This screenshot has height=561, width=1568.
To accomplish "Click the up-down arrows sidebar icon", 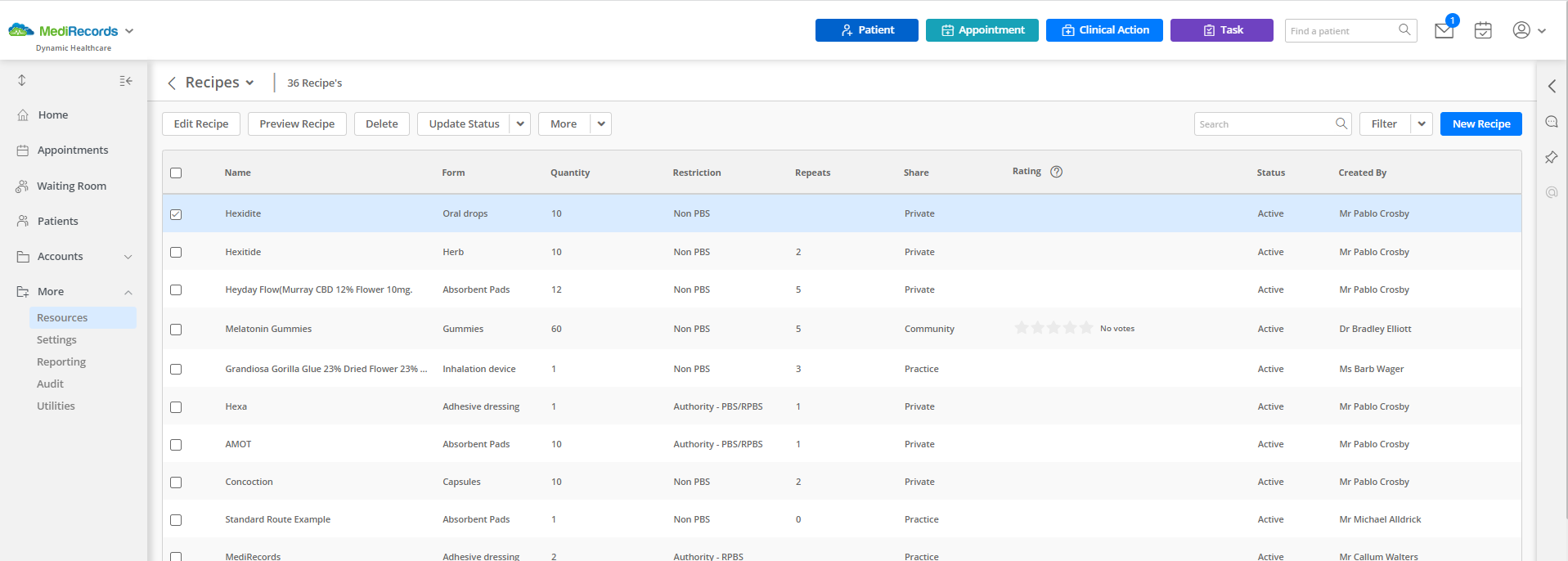I will [22, 80].
